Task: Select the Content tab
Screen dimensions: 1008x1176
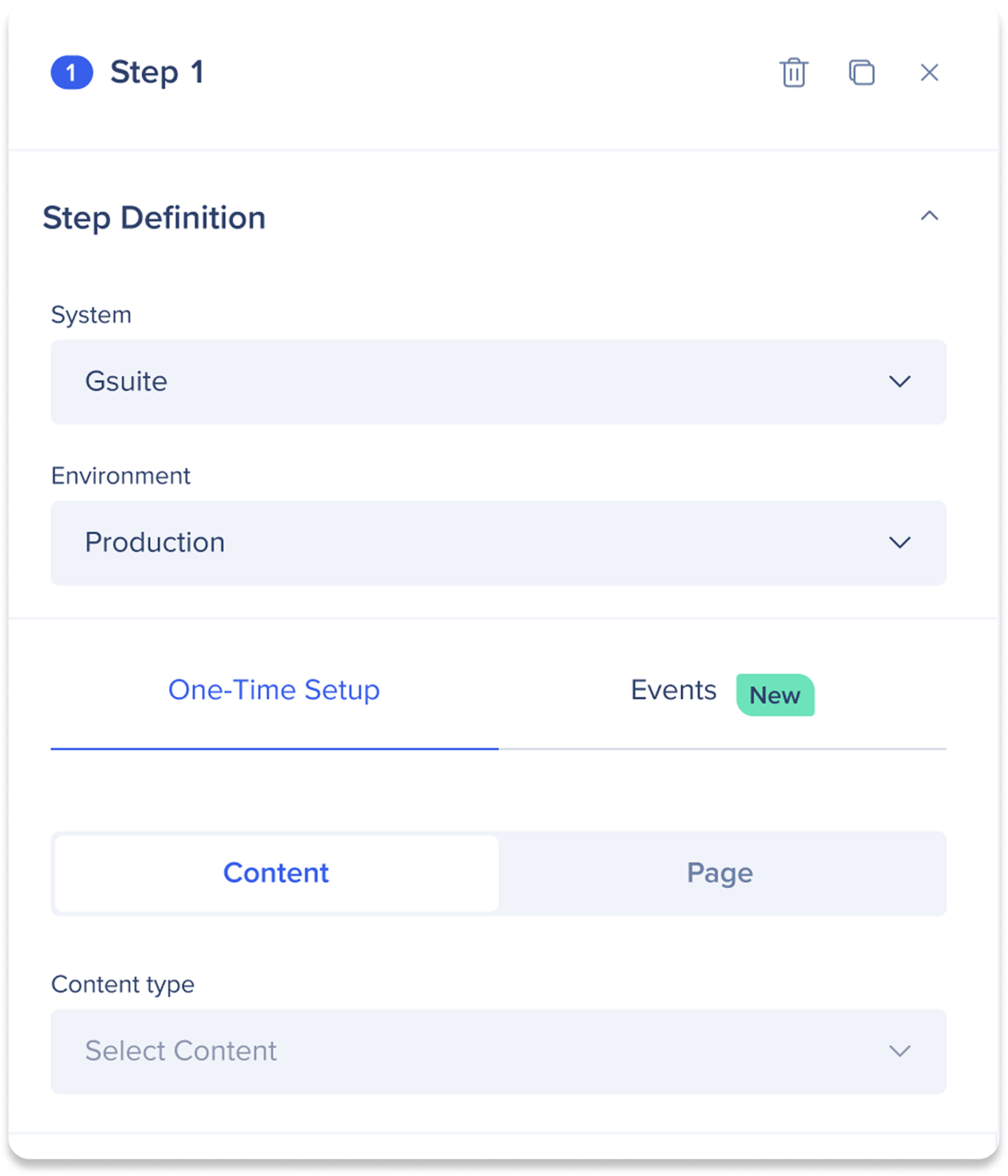Action: click(277, 873)
